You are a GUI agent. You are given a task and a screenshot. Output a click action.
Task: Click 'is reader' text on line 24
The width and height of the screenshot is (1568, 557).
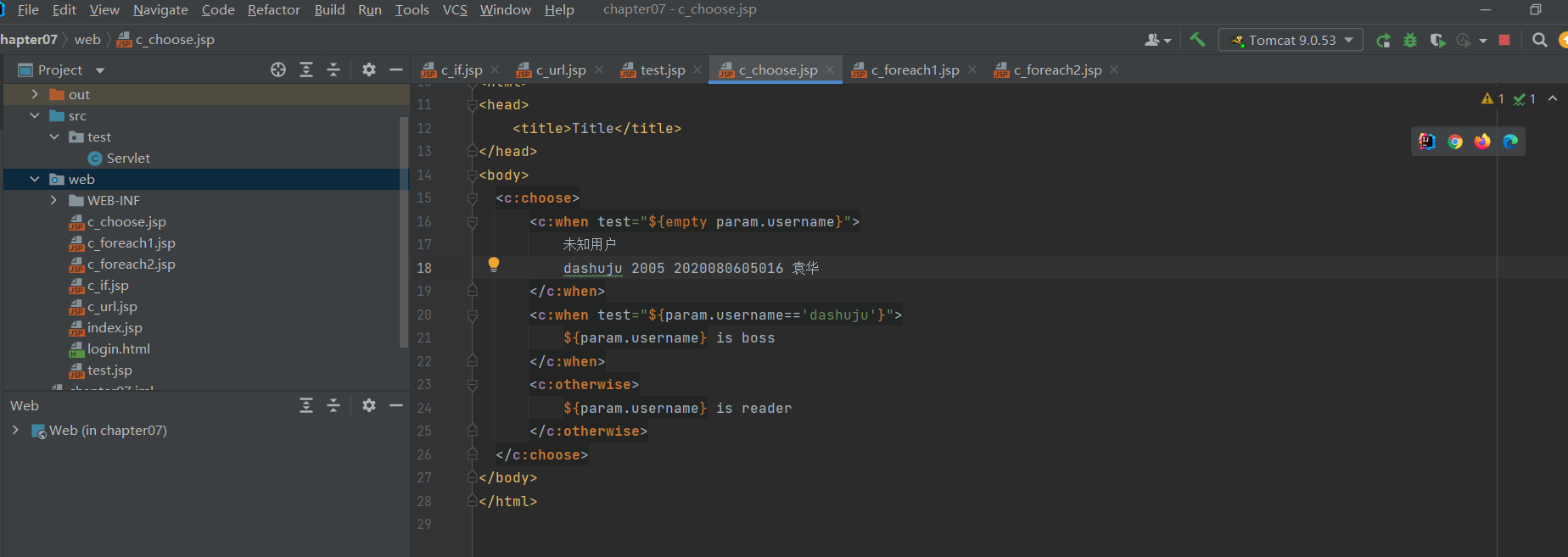(753, 408)
